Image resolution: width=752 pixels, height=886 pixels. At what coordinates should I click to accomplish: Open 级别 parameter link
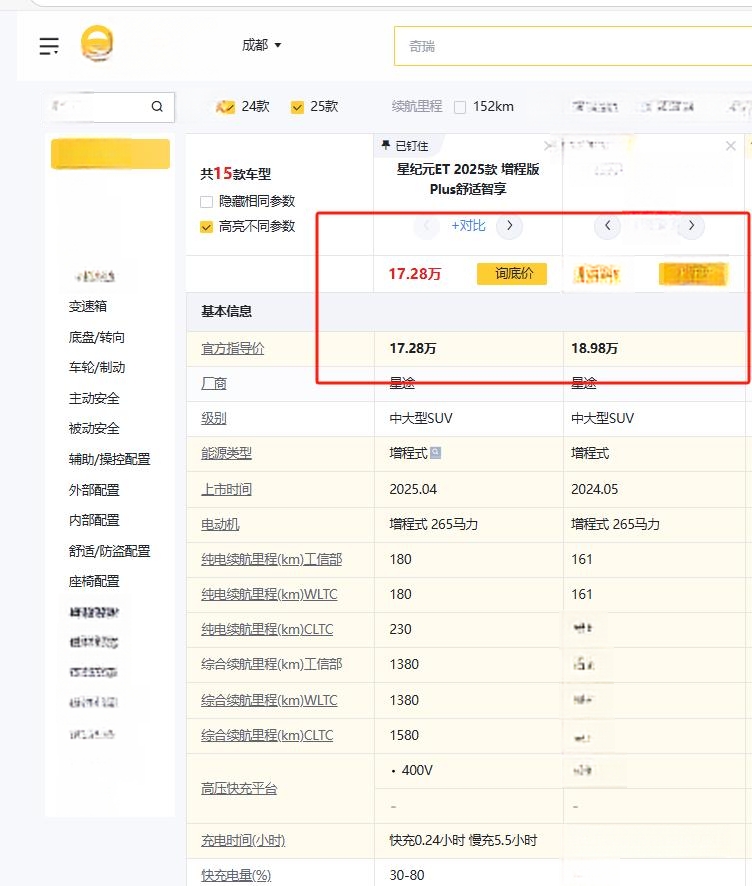214,419
